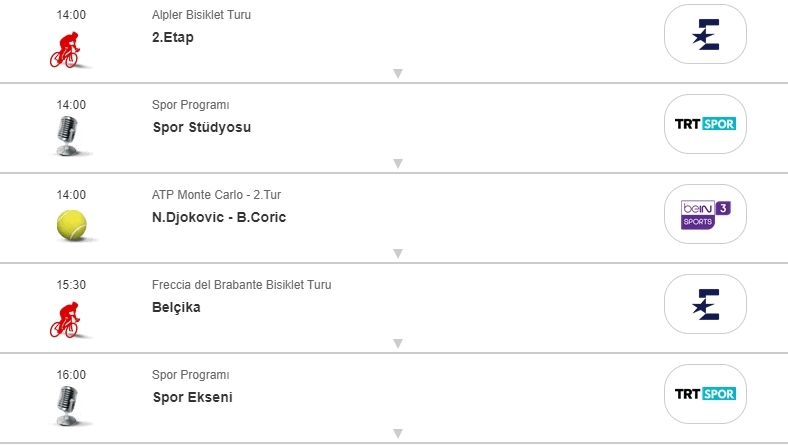Open TRT Spor logo for Spor Stüdyosu
This screenshot has width=788, height=445.
705,124
